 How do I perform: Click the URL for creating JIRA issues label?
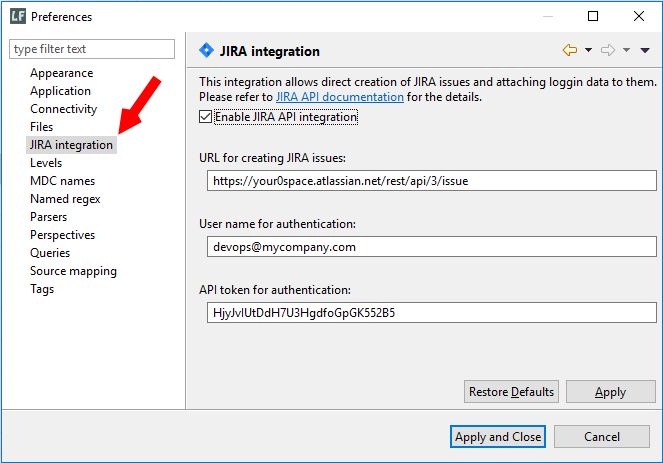click(272, 158)
